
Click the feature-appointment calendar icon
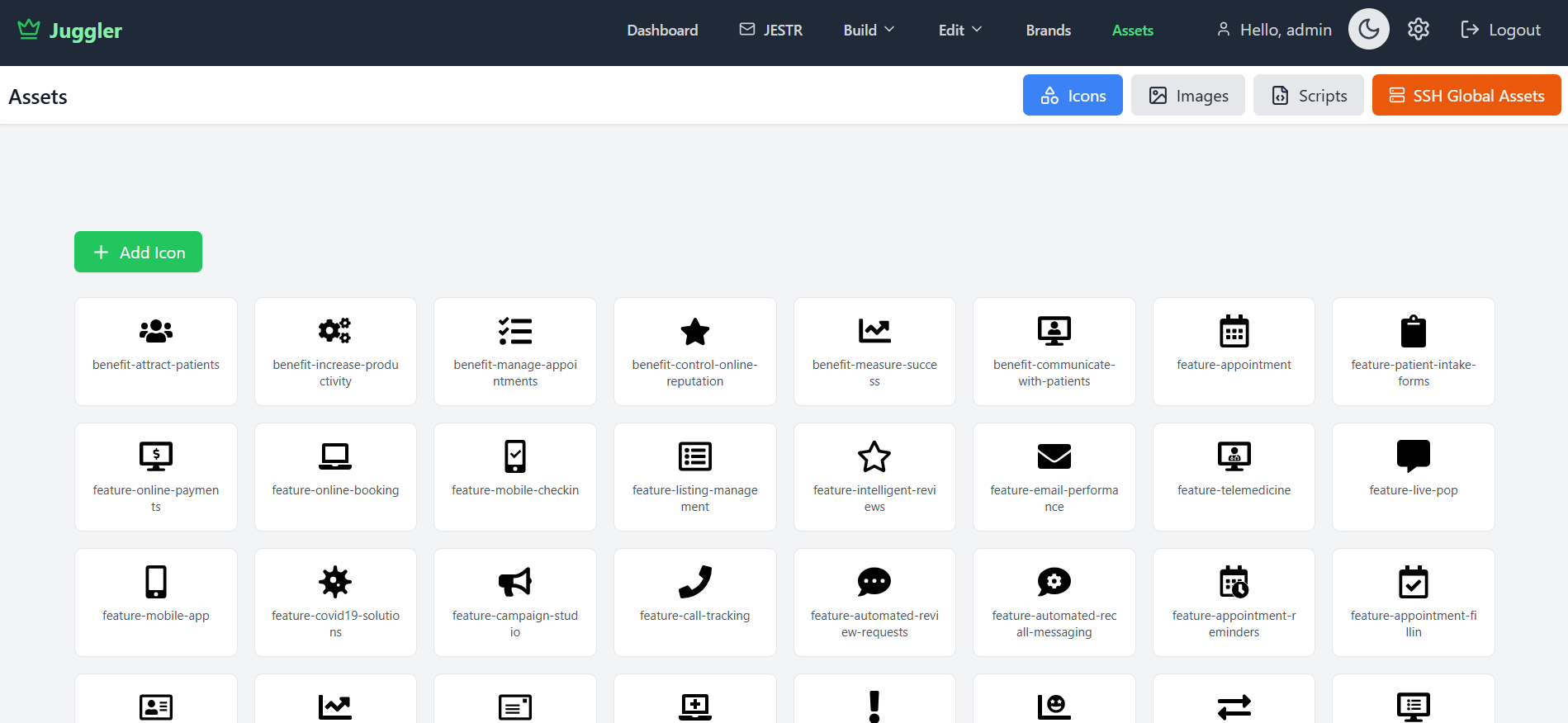[x=1234, y=331]
